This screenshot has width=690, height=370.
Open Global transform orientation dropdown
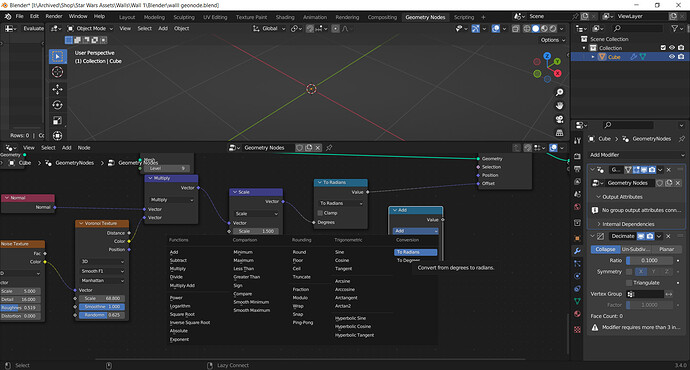[x=268, y=29]
